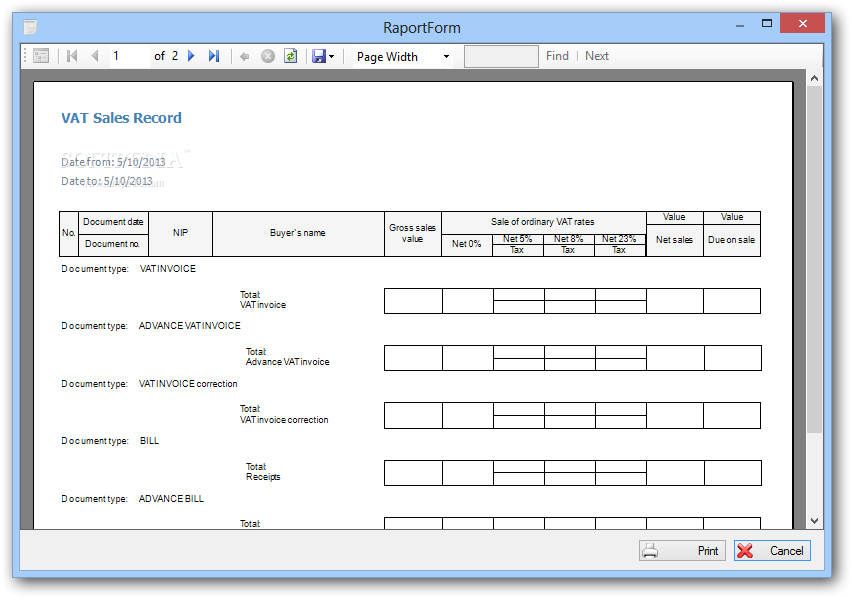
Task: Click the BILL document type text
Action: 149,441
